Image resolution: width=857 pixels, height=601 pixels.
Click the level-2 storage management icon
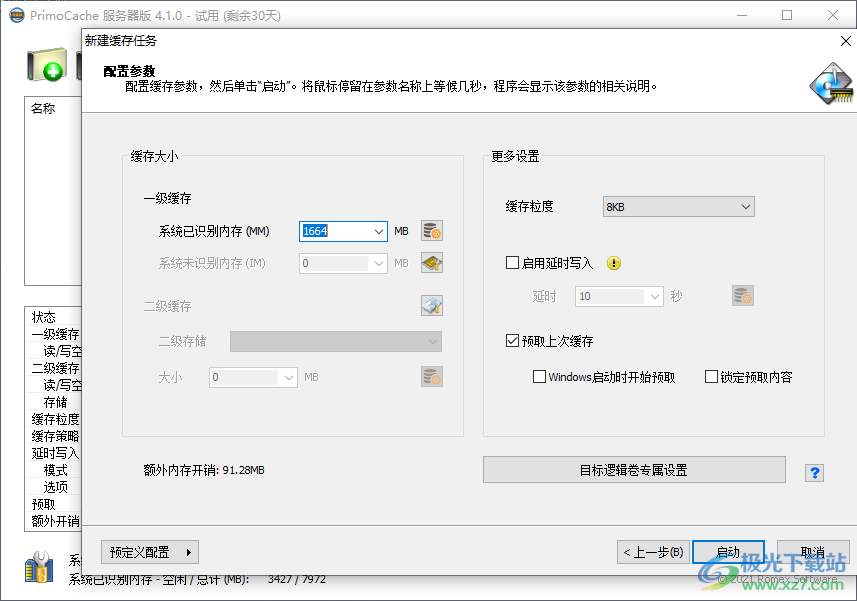click(x=432, y=305)
